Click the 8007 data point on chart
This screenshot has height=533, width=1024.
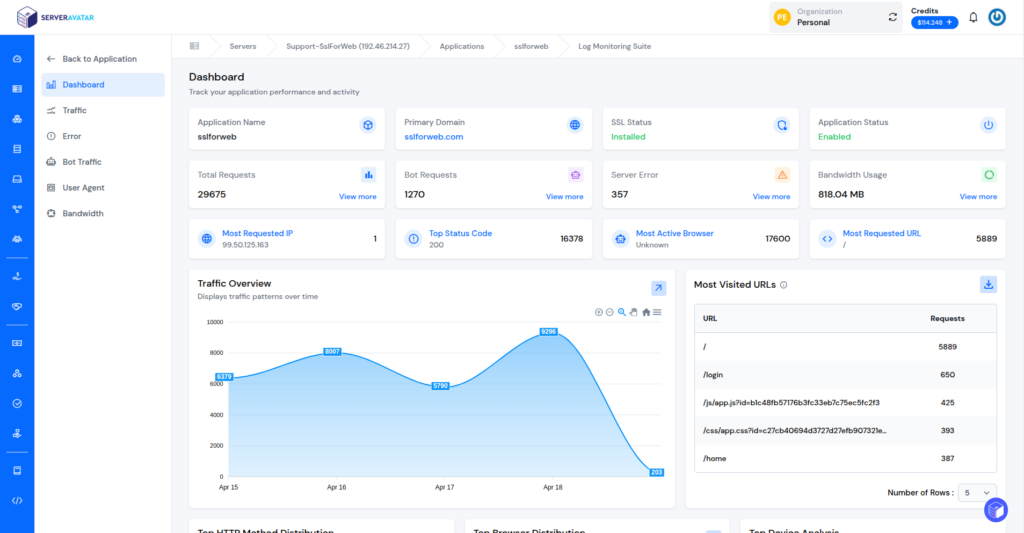332,351
